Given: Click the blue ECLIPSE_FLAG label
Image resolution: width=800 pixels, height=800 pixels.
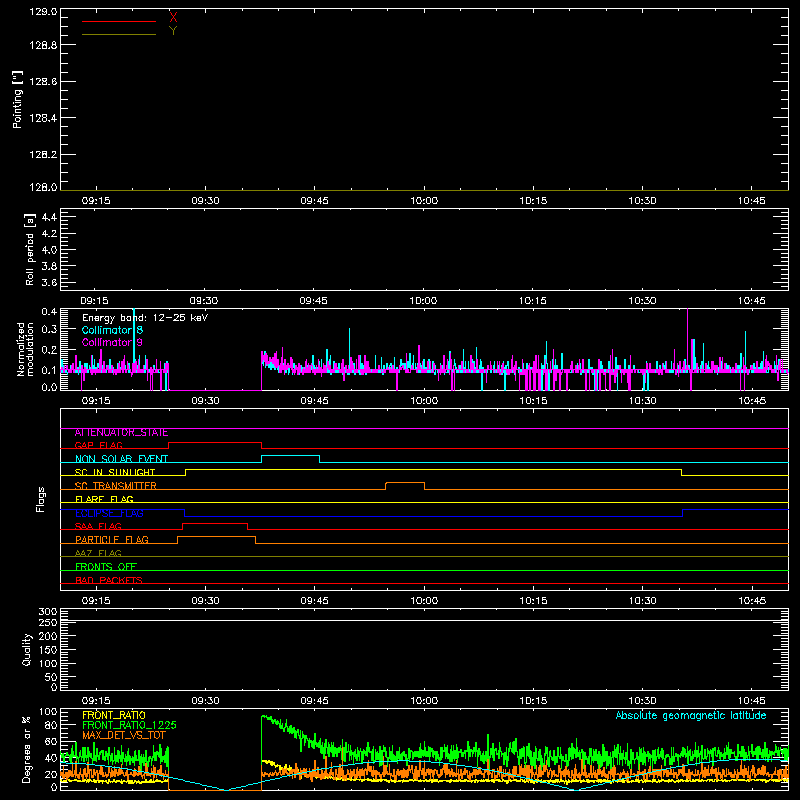Looking at the screenshot, I should pyautogui.click(x=109, y=513).
